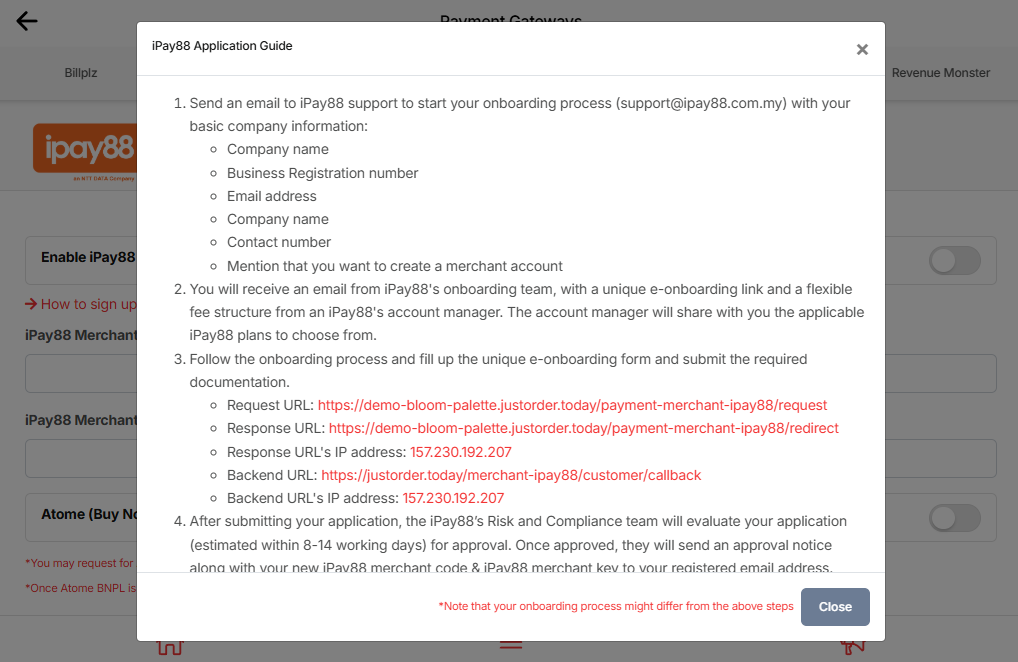Click the megaphone icon in the bottom bar
This screenshot has width=1018, height=662.
tap(852, 645)
